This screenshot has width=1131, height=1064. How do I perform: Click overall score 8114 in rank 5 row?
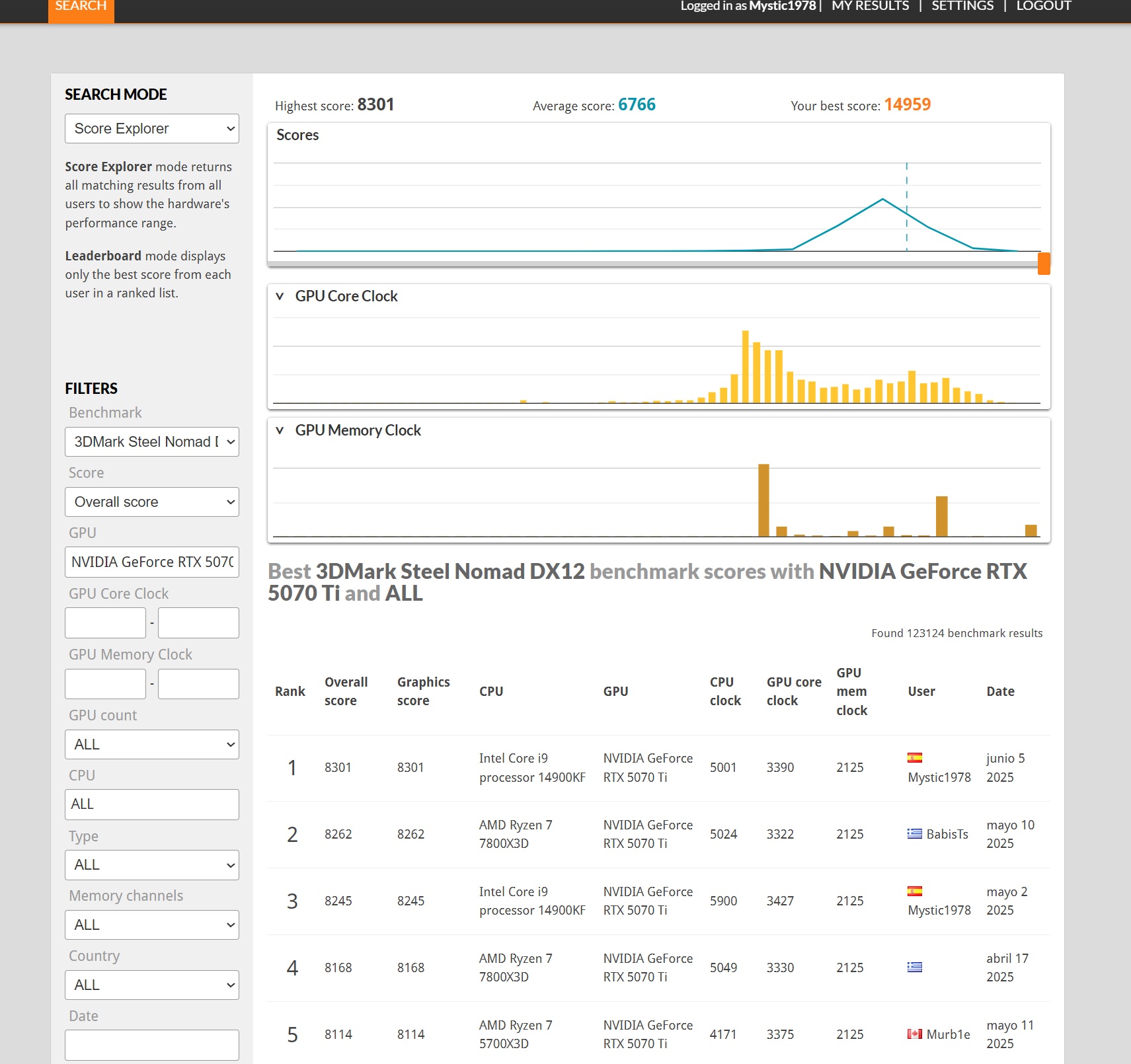click(x=338, y=1035)
